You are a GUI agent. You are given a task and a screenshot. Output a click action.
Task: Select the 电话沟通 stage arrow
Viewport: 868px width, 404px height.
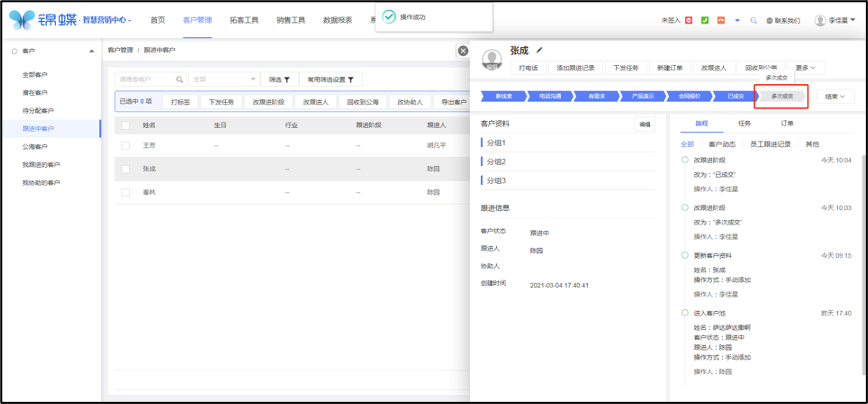549,96
